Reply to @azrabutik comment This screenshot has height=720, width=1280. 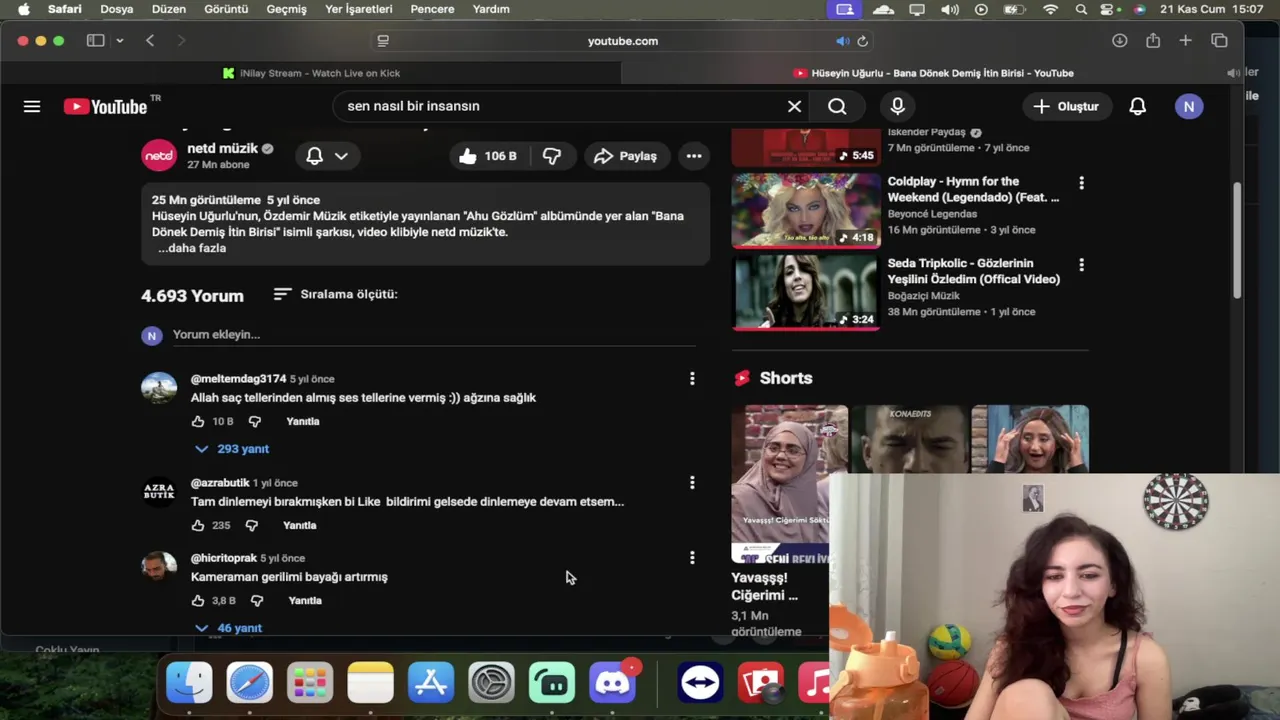click(300, 525)
